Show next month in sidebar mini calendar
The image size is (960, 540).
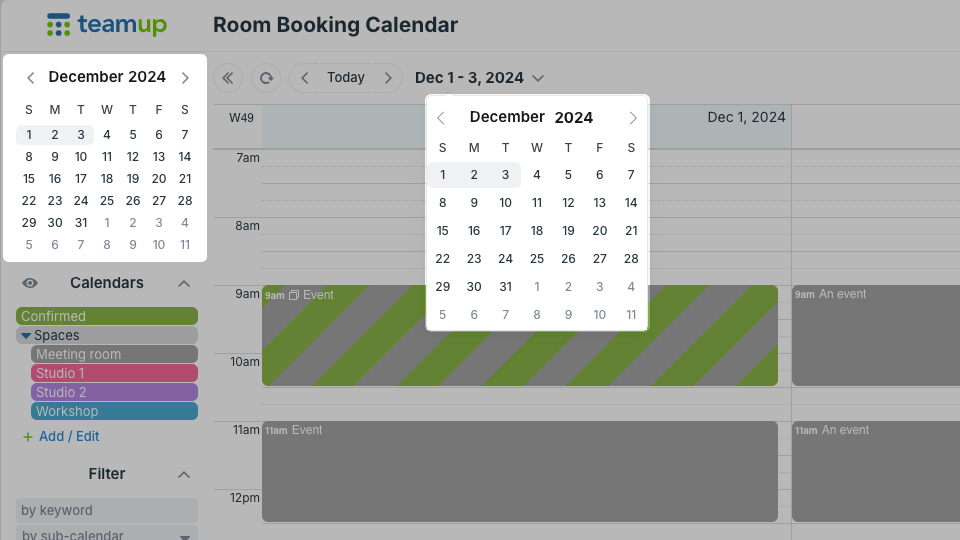click(x=185, y=78)
